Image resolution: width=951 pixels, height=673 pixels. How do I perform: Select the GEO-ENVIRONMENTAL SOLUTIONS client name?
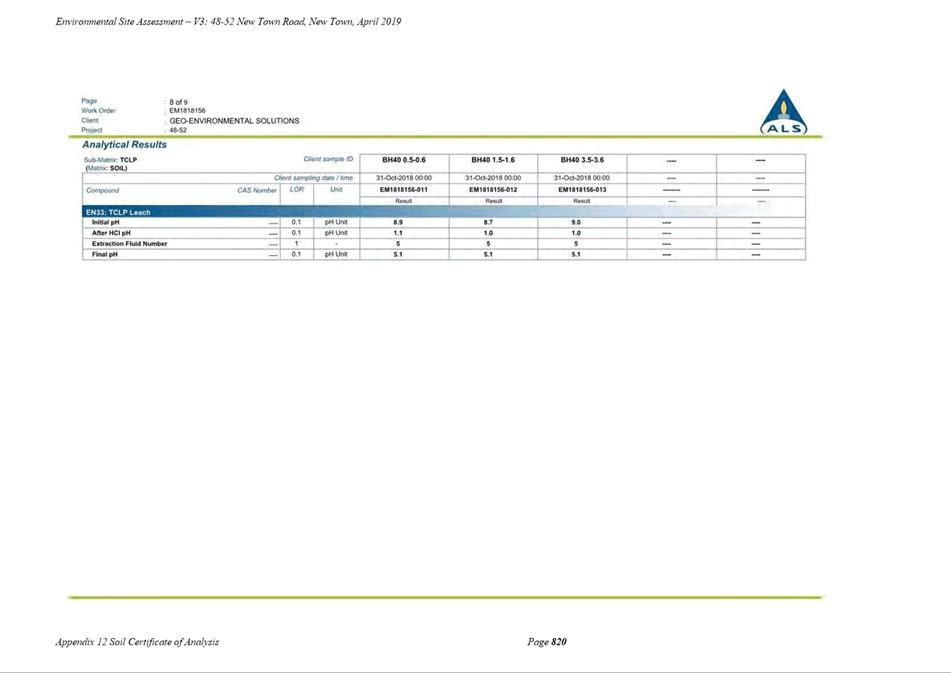(x=234, y=121)
